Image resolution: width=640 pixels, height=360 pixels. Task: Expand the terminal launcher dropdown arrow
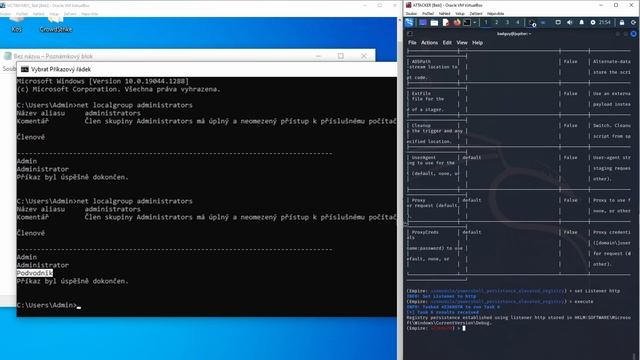[475, 23]
